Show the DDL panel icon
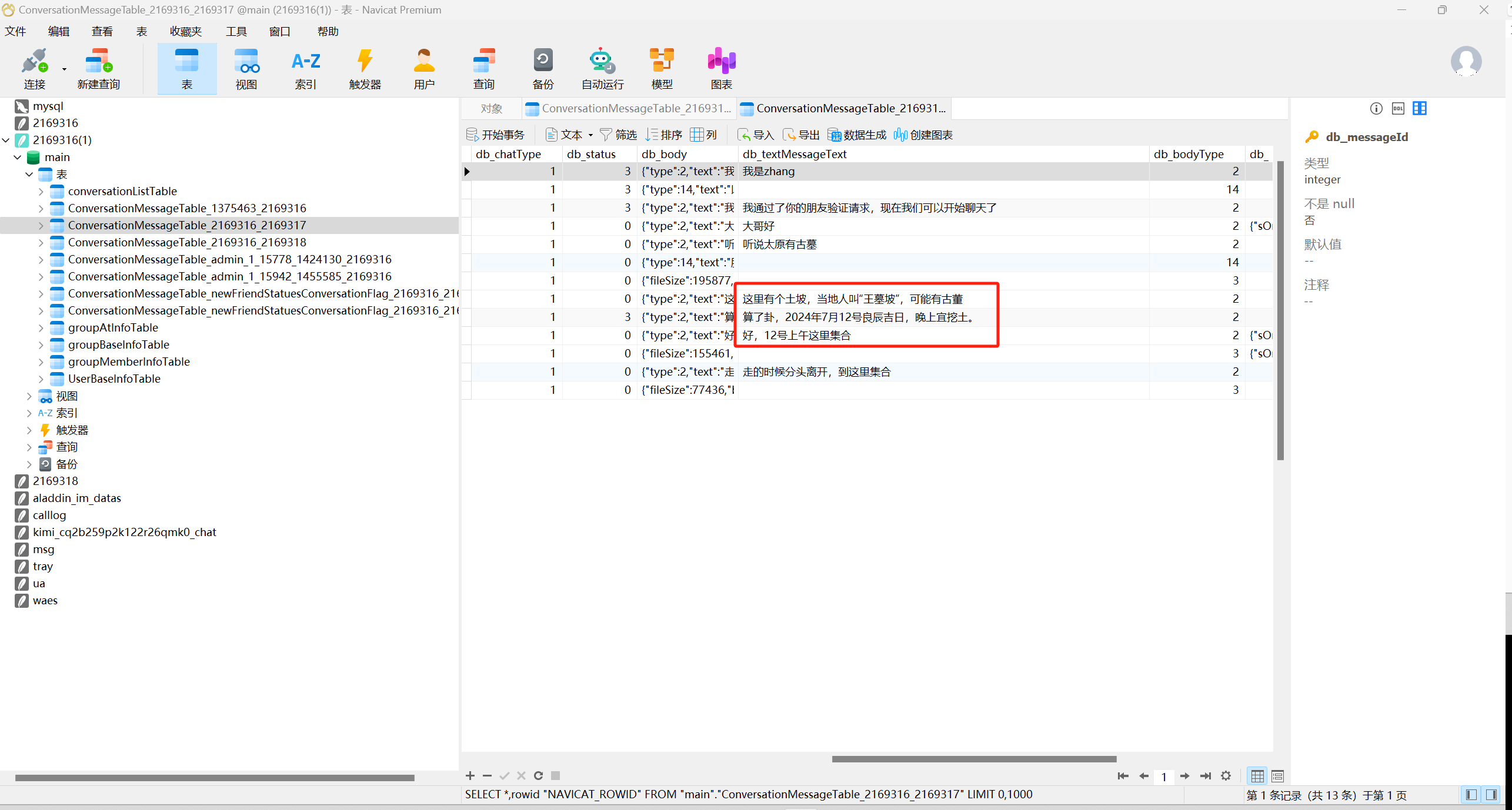1512x810 pixels. (1398, 108)
